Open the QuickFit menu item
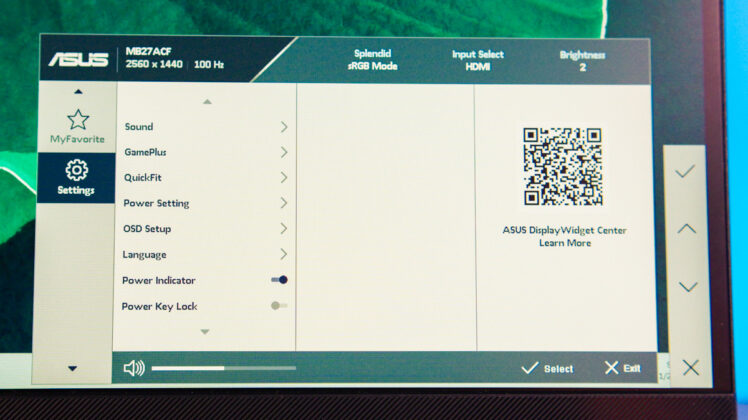The height and width of the screenshot is (420, 748). click(x=205, y=178)
